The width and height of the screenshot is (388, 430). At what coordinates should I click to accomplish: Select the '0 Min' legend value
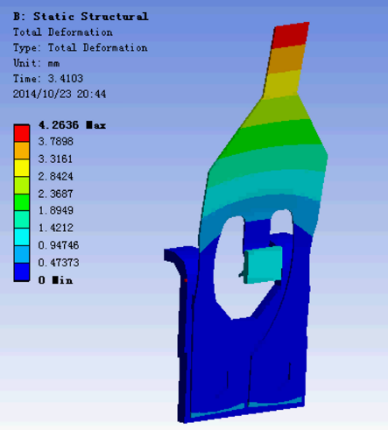pyautogui.click(x=56, y=280)
